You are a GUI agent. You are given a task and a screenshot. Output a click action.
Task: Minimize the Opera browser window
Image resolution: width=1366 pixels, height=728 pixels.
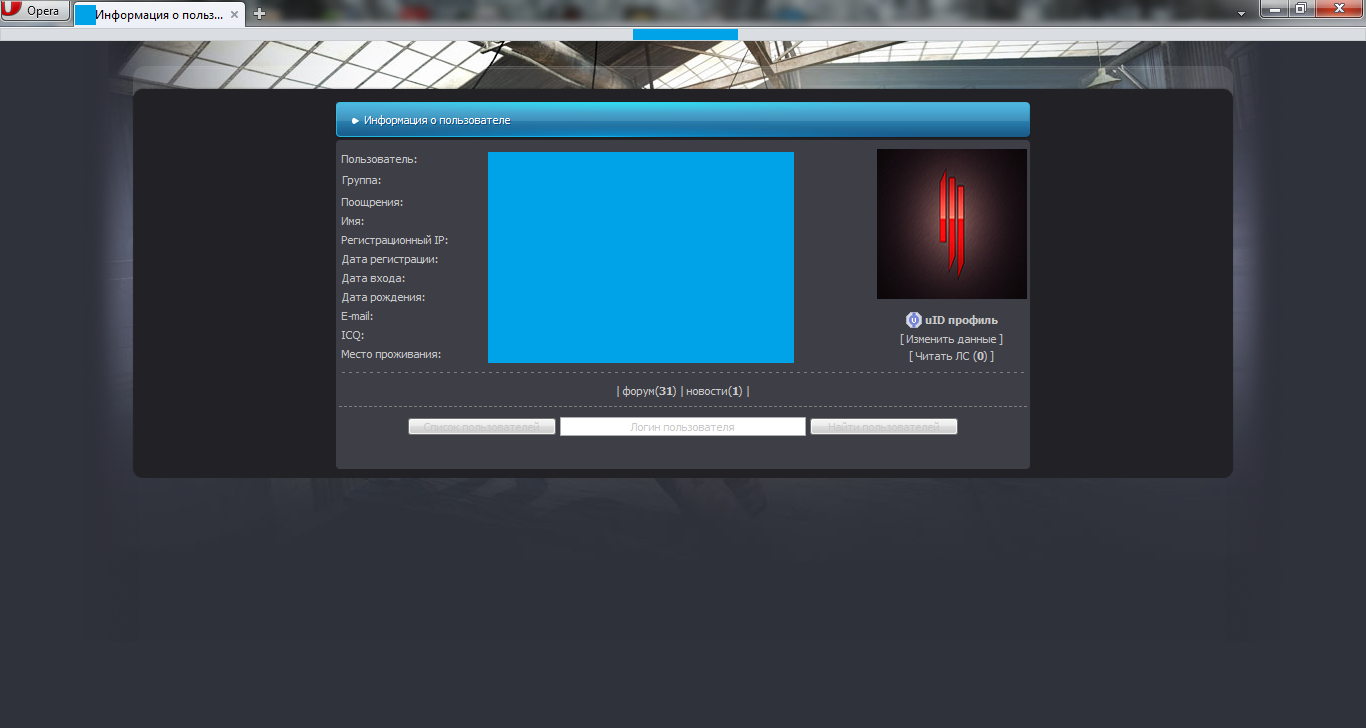1273,9
